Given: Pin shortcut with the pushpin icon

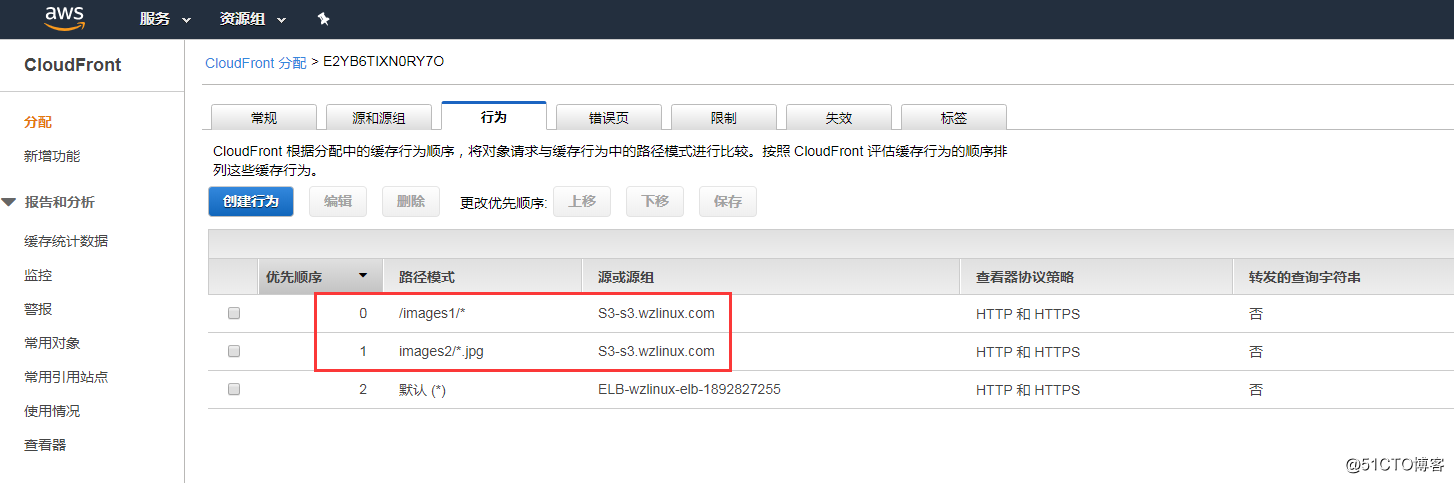Looking at the screenshot, I should [x=323, y=19].
